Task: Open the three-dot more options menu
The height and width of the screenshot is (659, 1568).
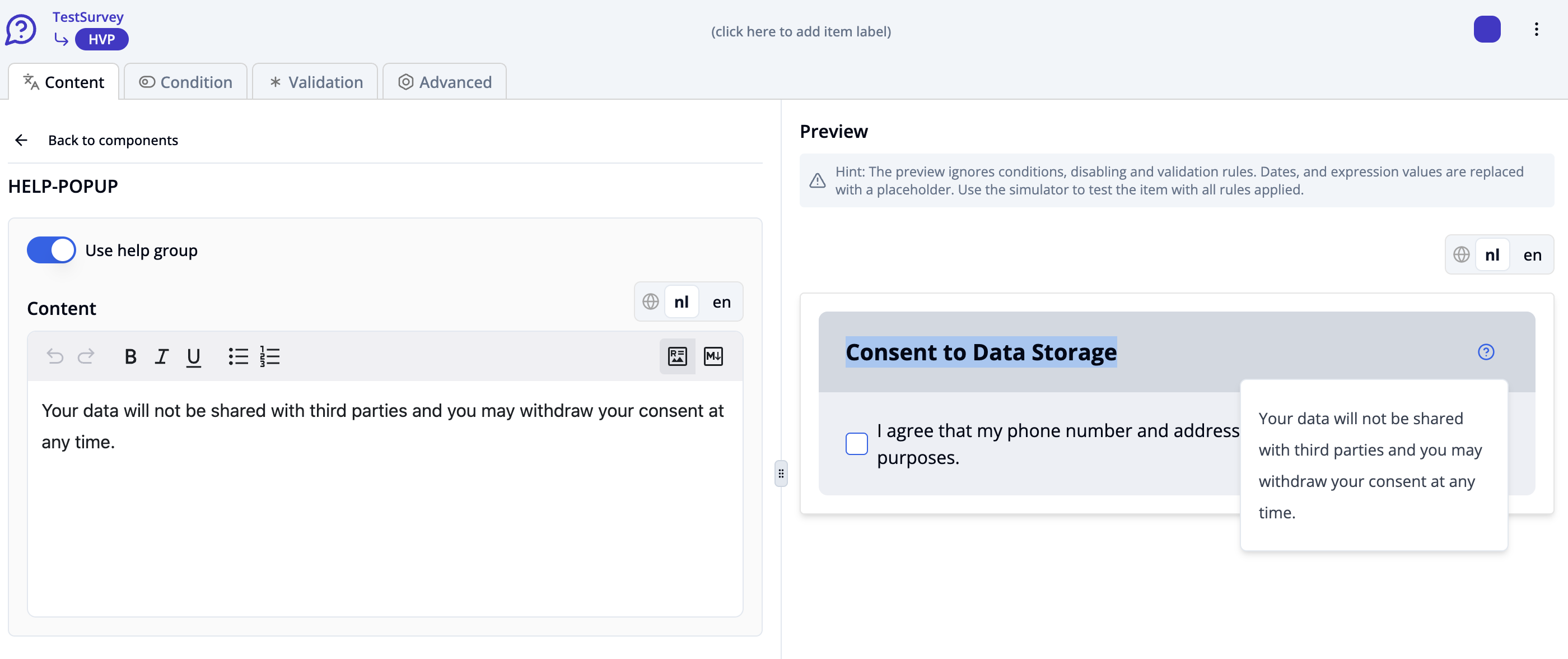Action: point(1536,29)
